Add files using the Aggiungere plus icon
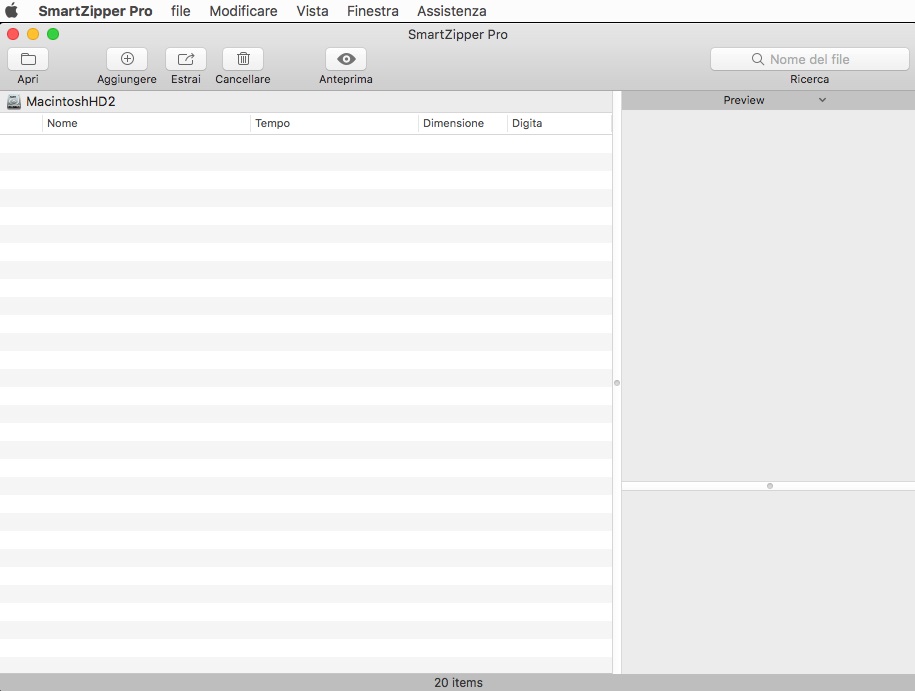 (x=127, y=59)
